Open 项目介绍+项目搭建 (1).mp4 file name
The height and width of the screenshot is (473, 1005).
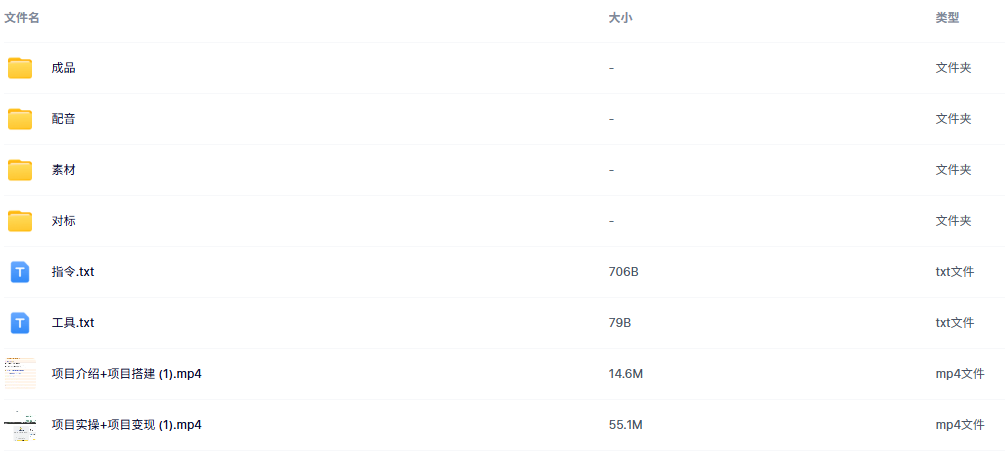pos(127,374)
